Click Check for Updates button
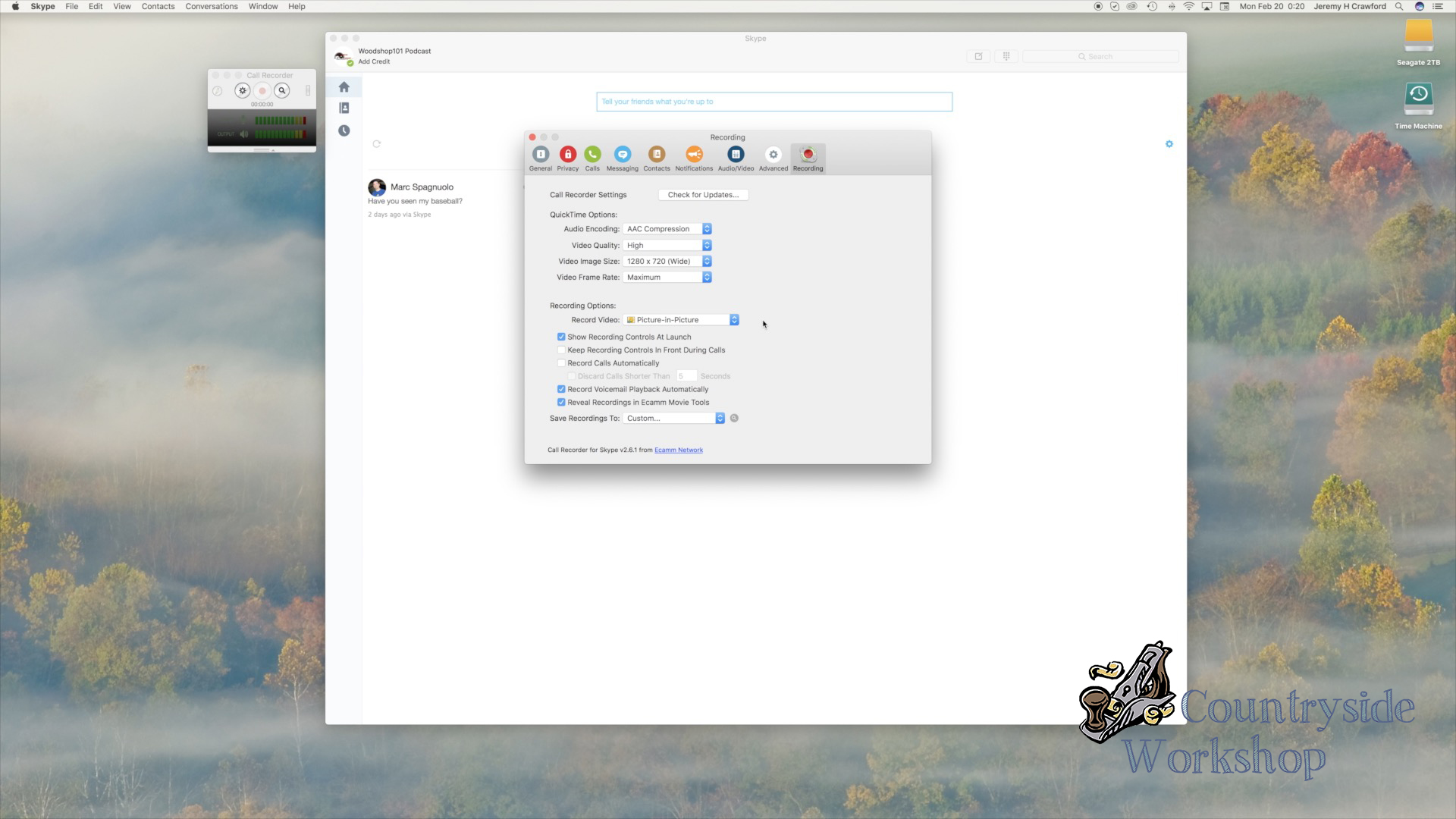 (703, 195)
